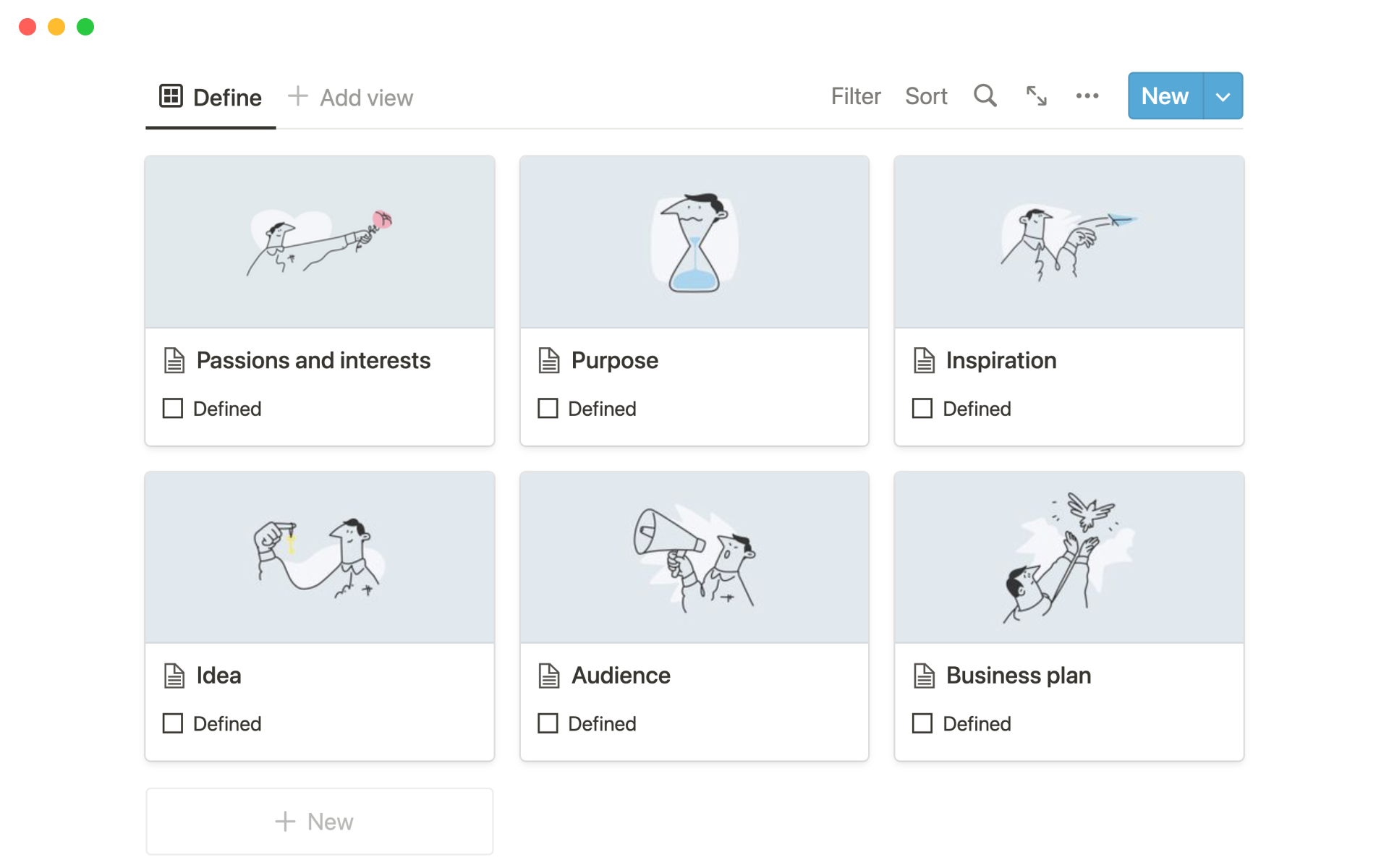Screen dimensions: 1389x868
Task: Open the Audience megaphone cover image
Action: pos(694,558)
